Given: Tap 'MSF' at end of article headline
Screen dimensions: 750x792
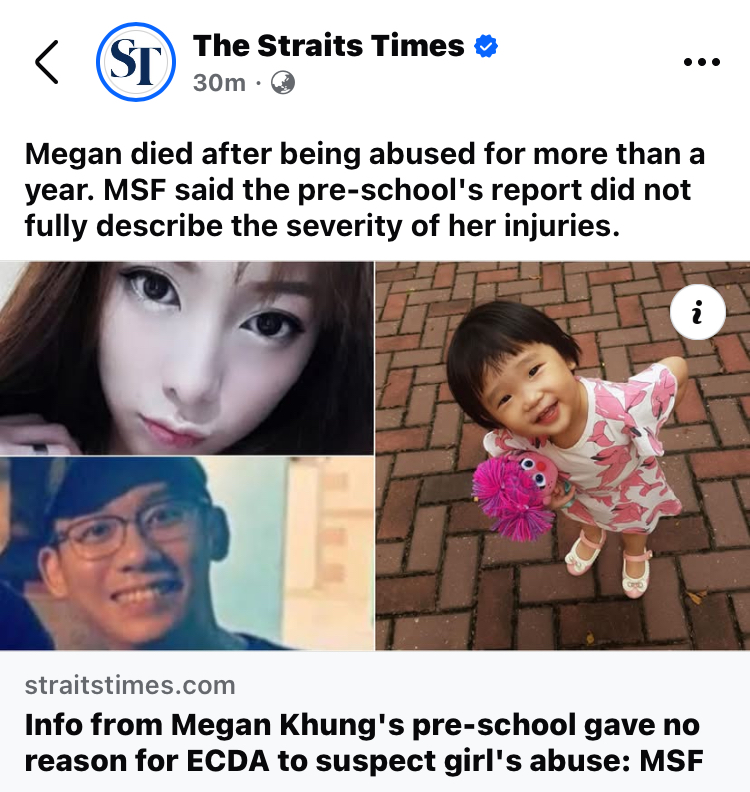Looking at the screenshot, I should [672, 761].
